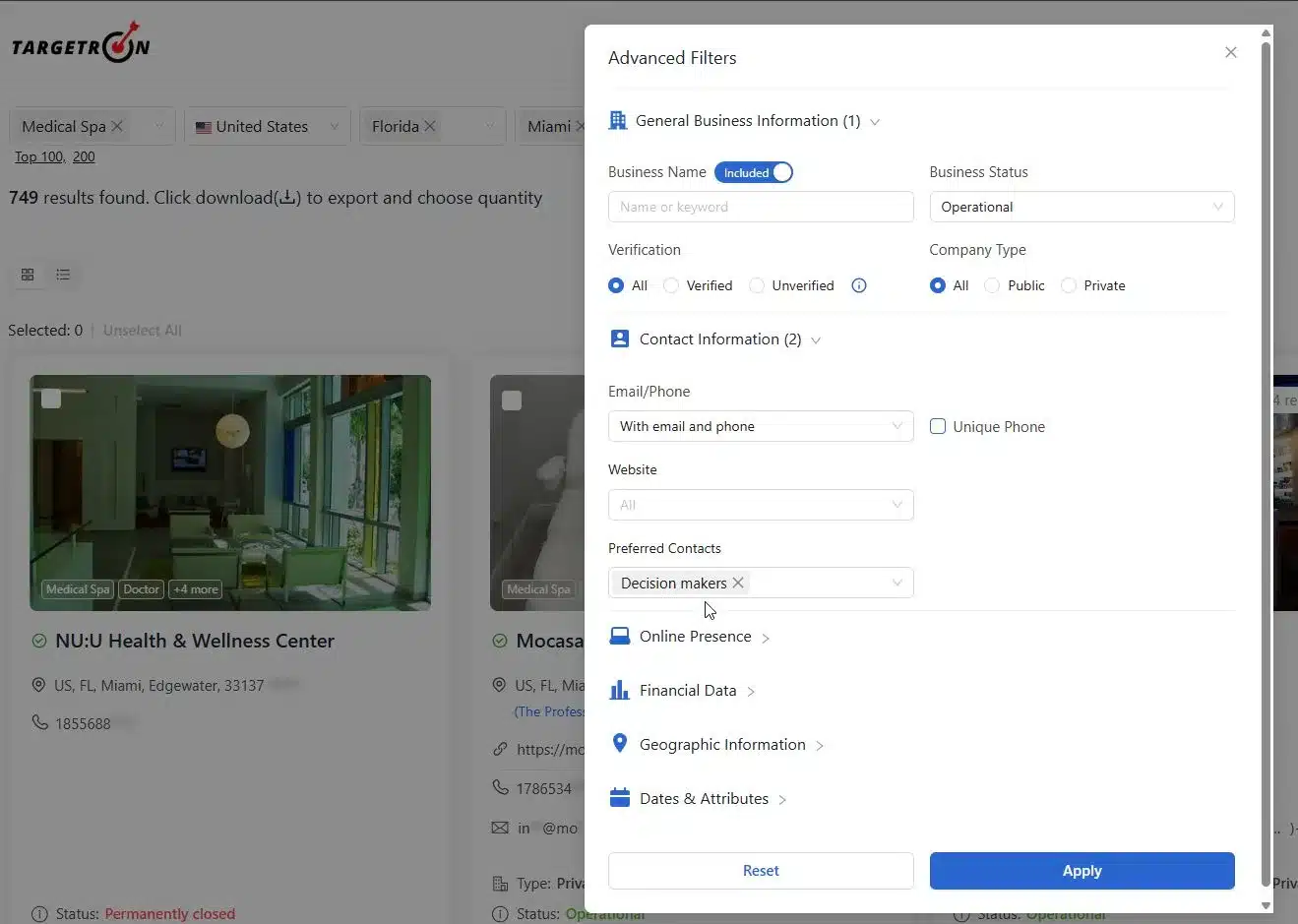Clear the Florida state filter
Viewport: 1298px width, 924px height.
(x=430, y=126)
